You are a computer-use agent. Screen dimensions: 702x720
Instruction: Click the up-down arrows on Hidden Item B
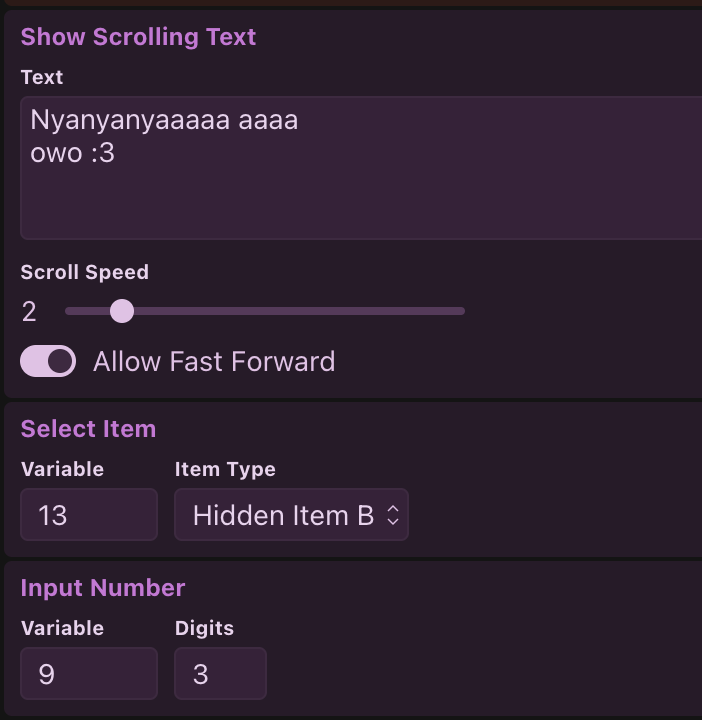pos(393,515)
